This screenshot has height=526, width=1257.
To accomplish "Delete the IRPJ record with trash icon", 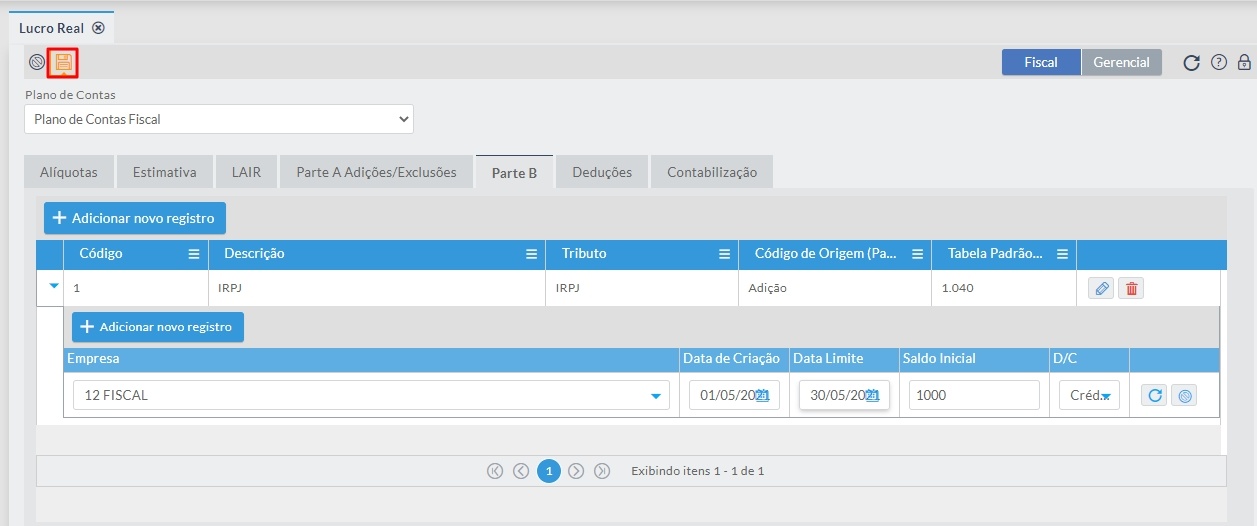I will tap(1131, 288).
